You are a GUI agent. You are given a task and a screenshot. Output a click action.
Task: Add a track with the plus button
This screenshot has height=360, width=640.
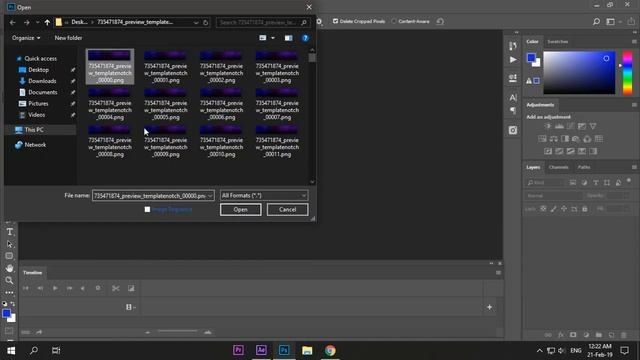coord(489,307)
